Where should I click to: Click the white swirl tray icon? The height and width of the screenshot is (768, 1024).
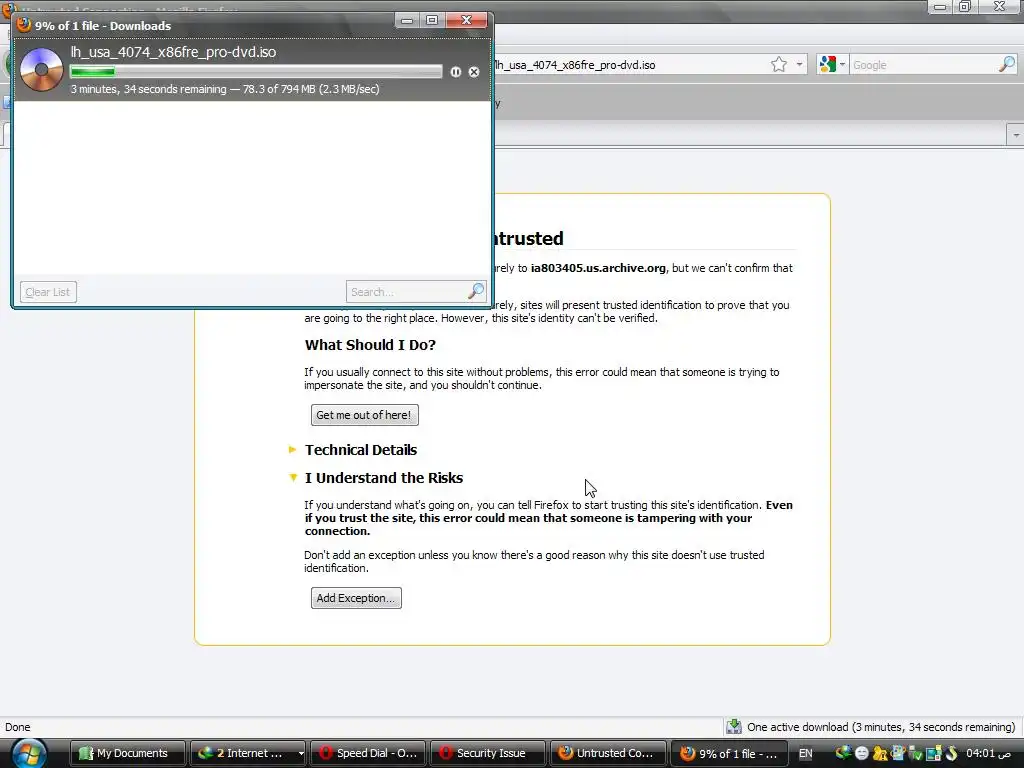[952, 753]
